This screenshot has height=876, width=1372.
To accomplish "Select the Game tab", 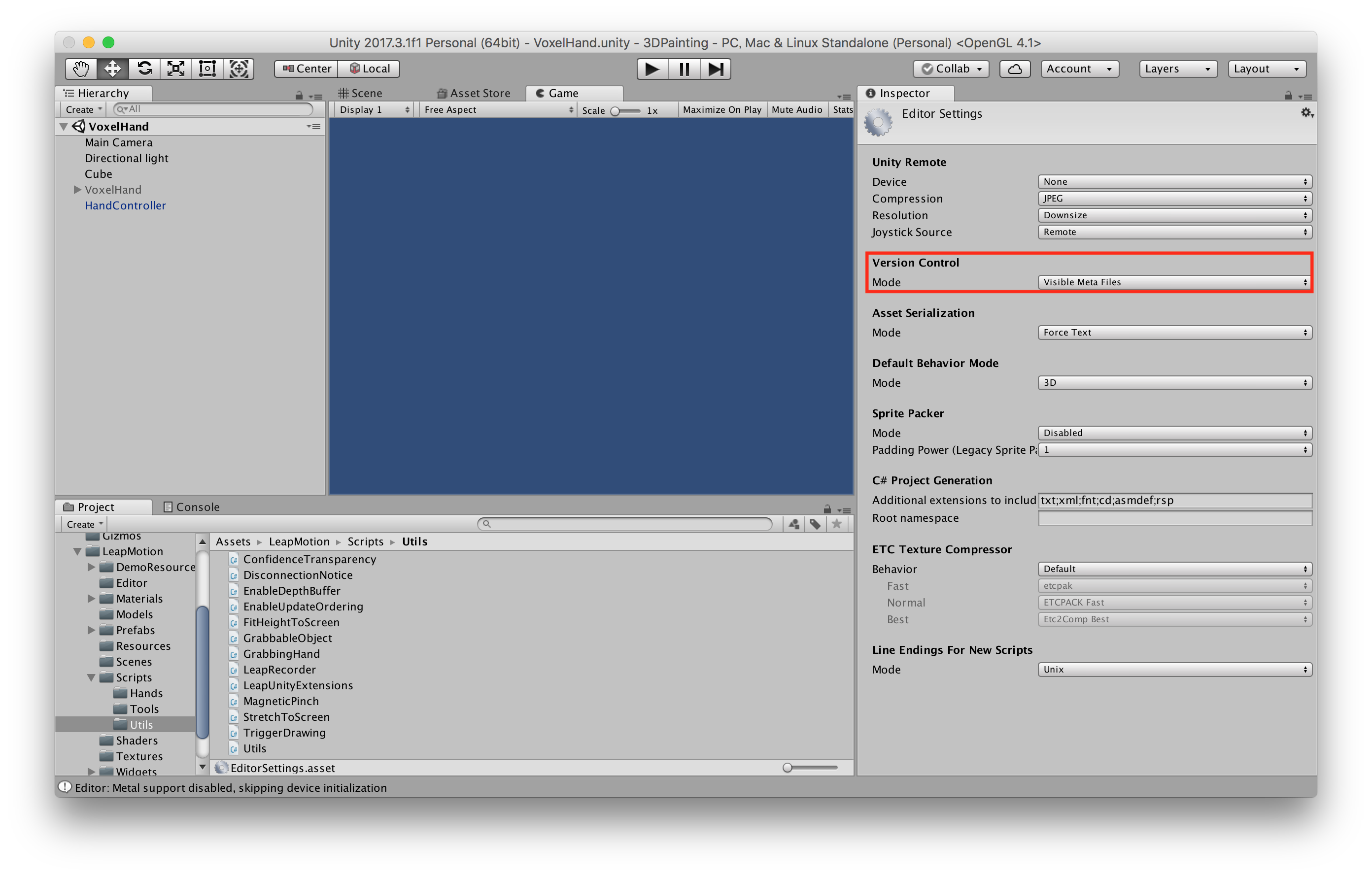I will click(574, 94).
